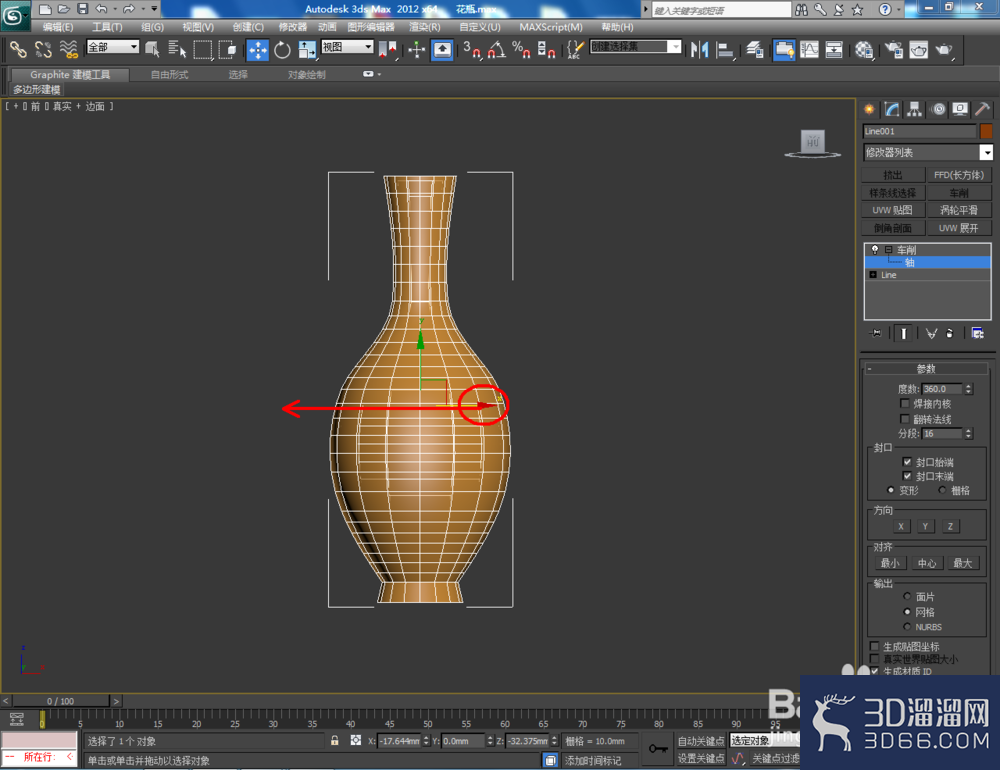The height and width of the screenshot is (770, 1000).
Task: Click Configure Modifier Sets icon
Action: pyautogui.click(x=977, y=333)
